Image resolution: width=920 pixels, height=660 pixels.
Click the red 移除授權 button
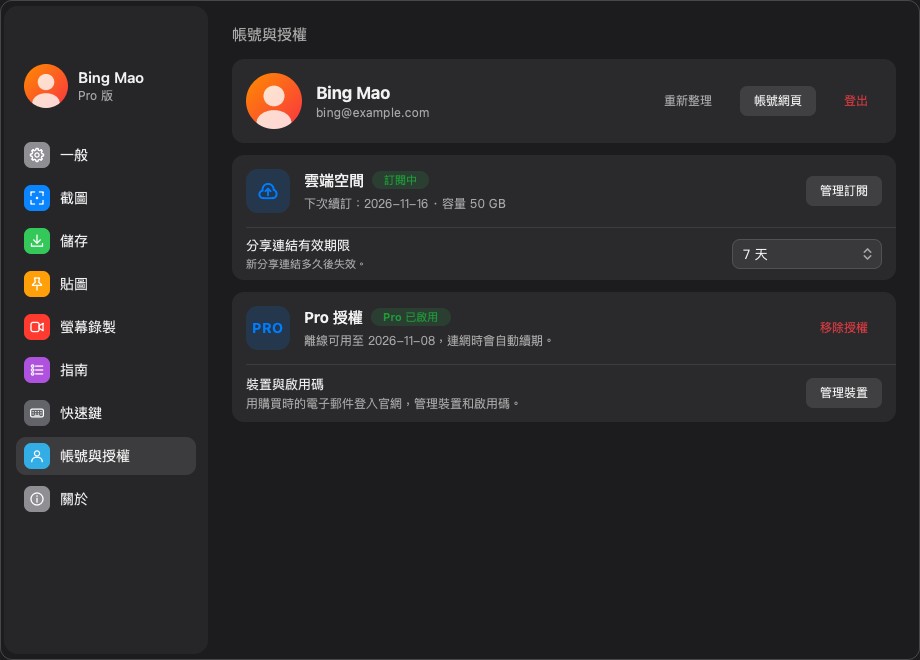tap(844, 327)
